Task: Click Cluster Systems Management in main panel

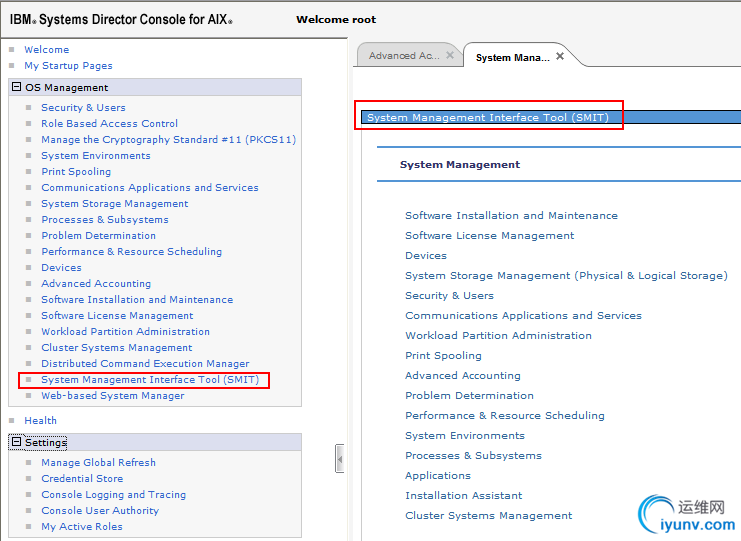Action: 489,516
